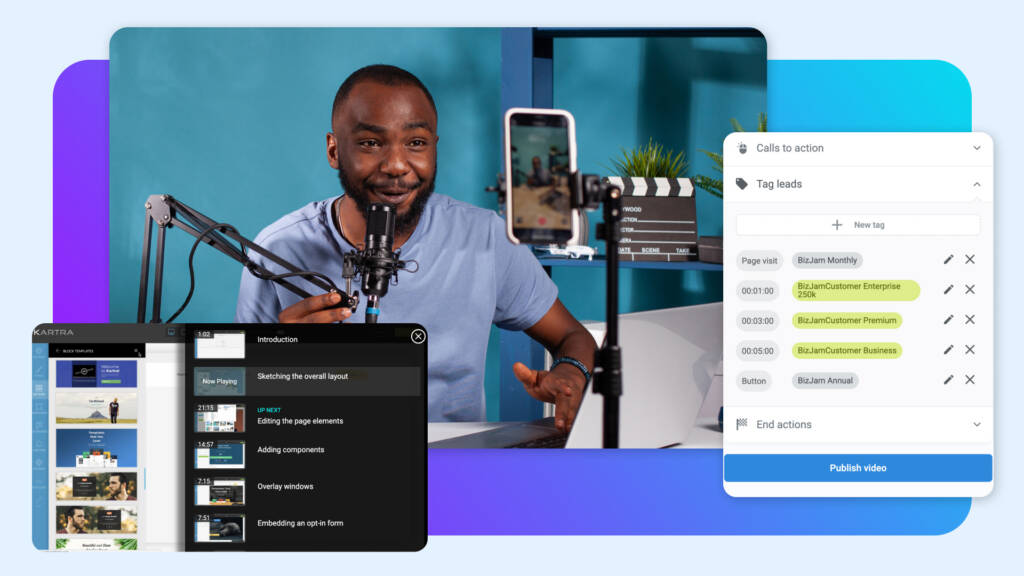Open the 7:51 video thumbnail
Image resolution: width=1024 pixels, height=576 pixels.
click(x=219, y=528)
